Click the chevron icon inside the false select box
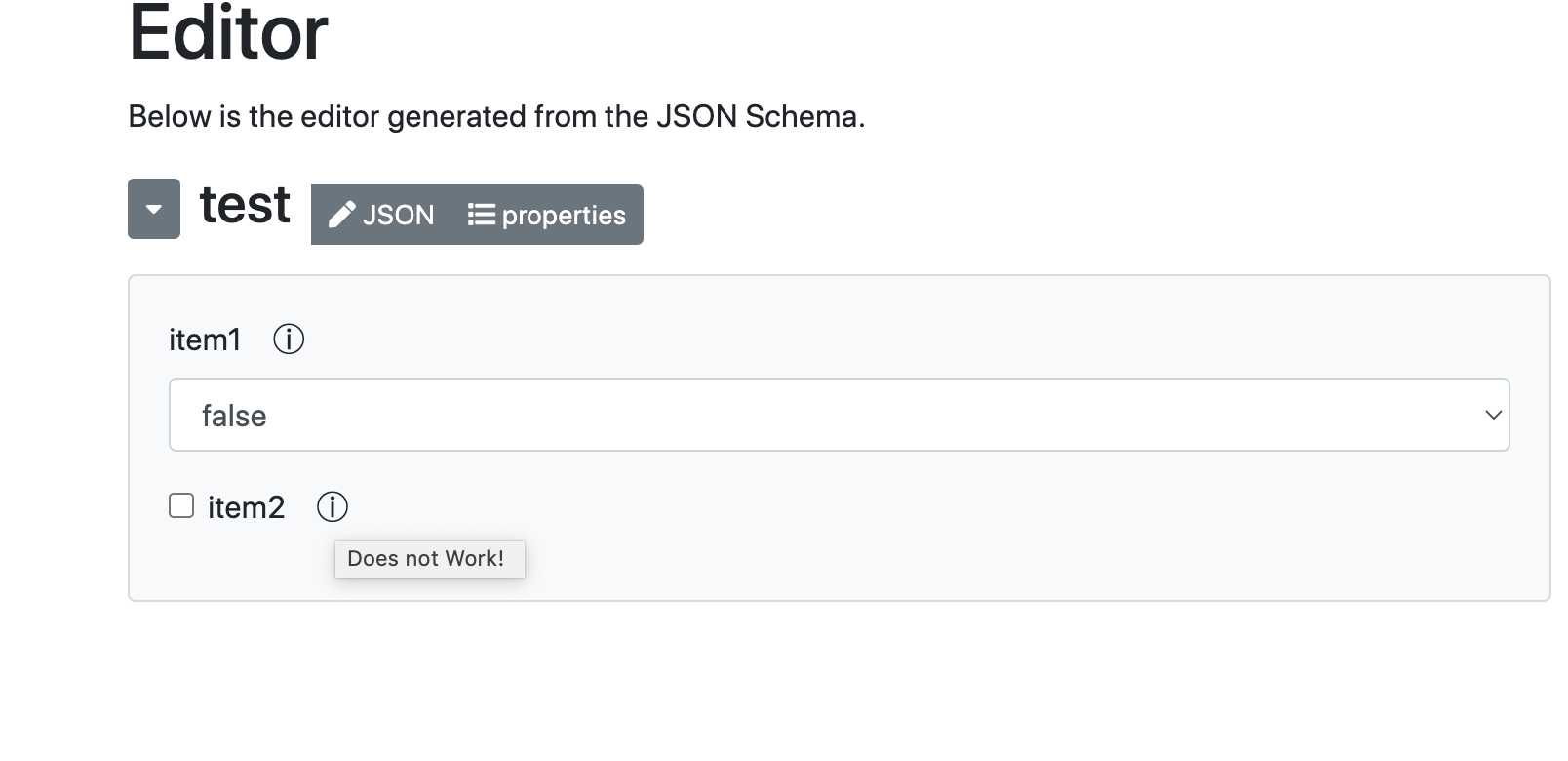 (1492, 417)
